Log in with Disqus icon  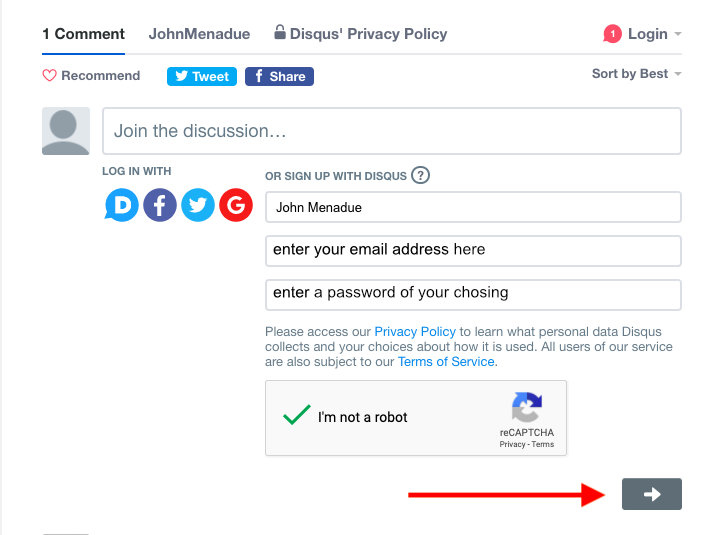(122, 206)
